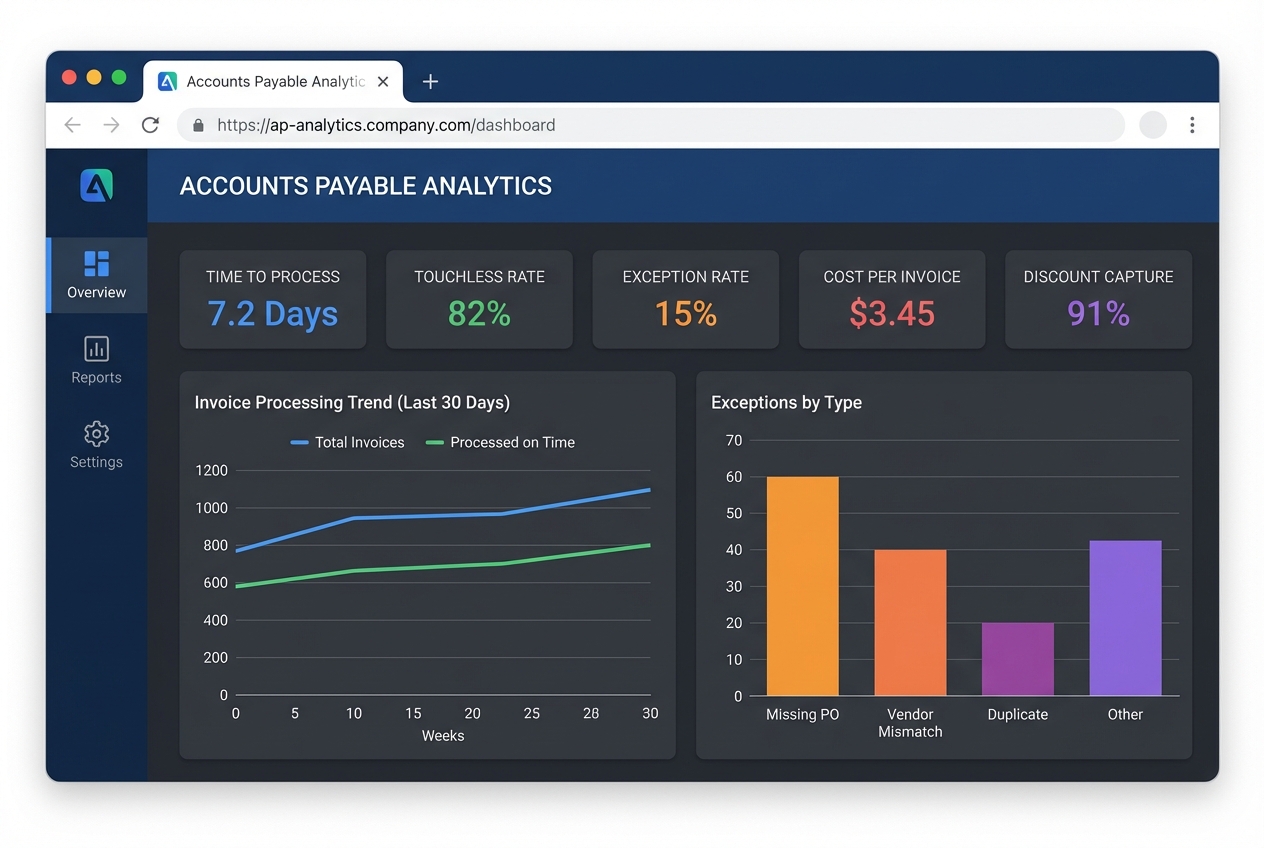View site security via the padlock icon

(x=197, y=124)
